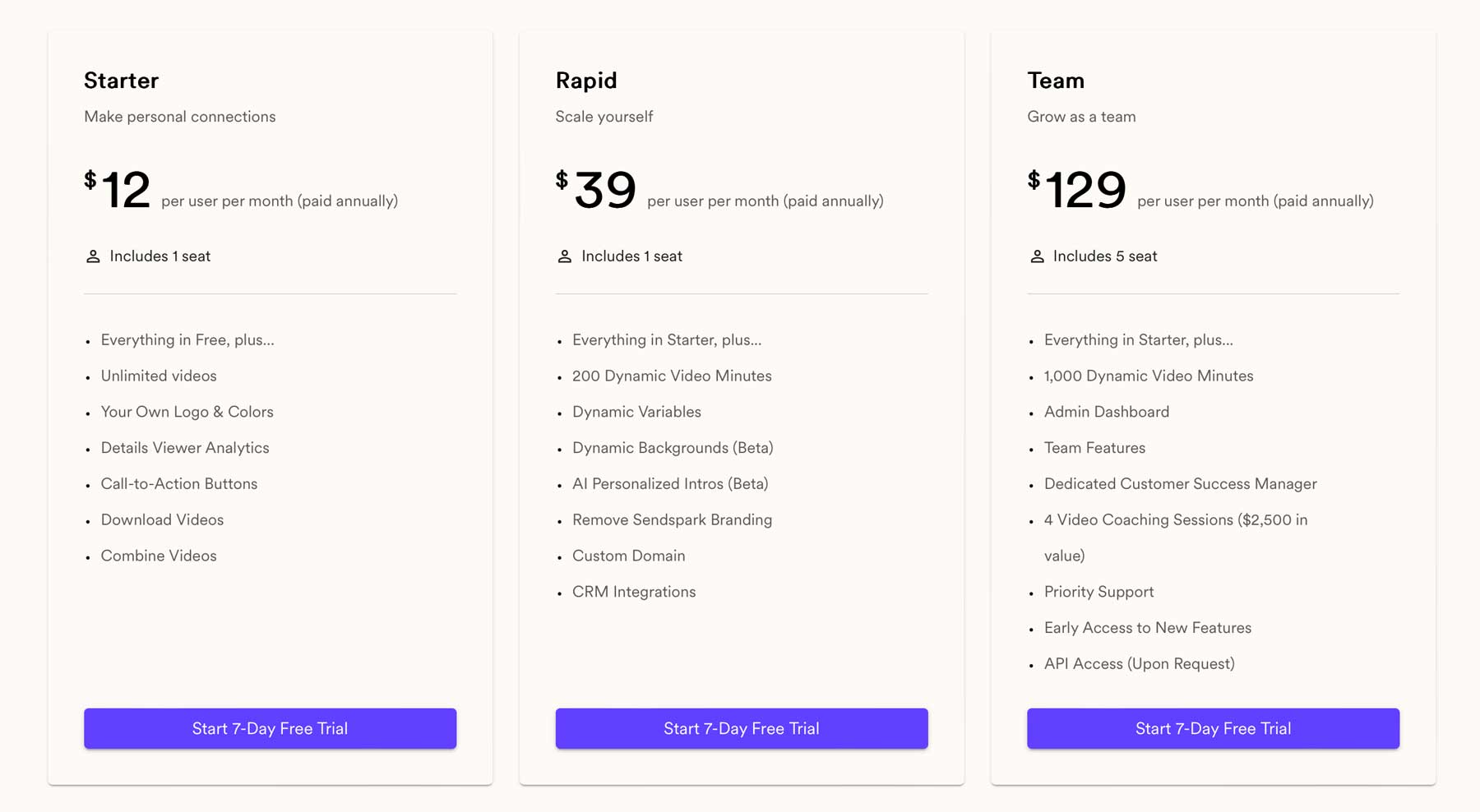Click the Admin Dashboard feature item
Image resolution: width=1480 pixels, height=812 pixels.
point(1106,412)
